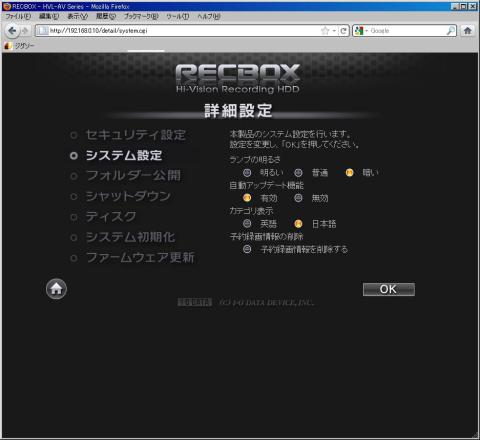Open the 表示 menu
Viewport: 480px width, 440px height.
click(x=77, y=16)
